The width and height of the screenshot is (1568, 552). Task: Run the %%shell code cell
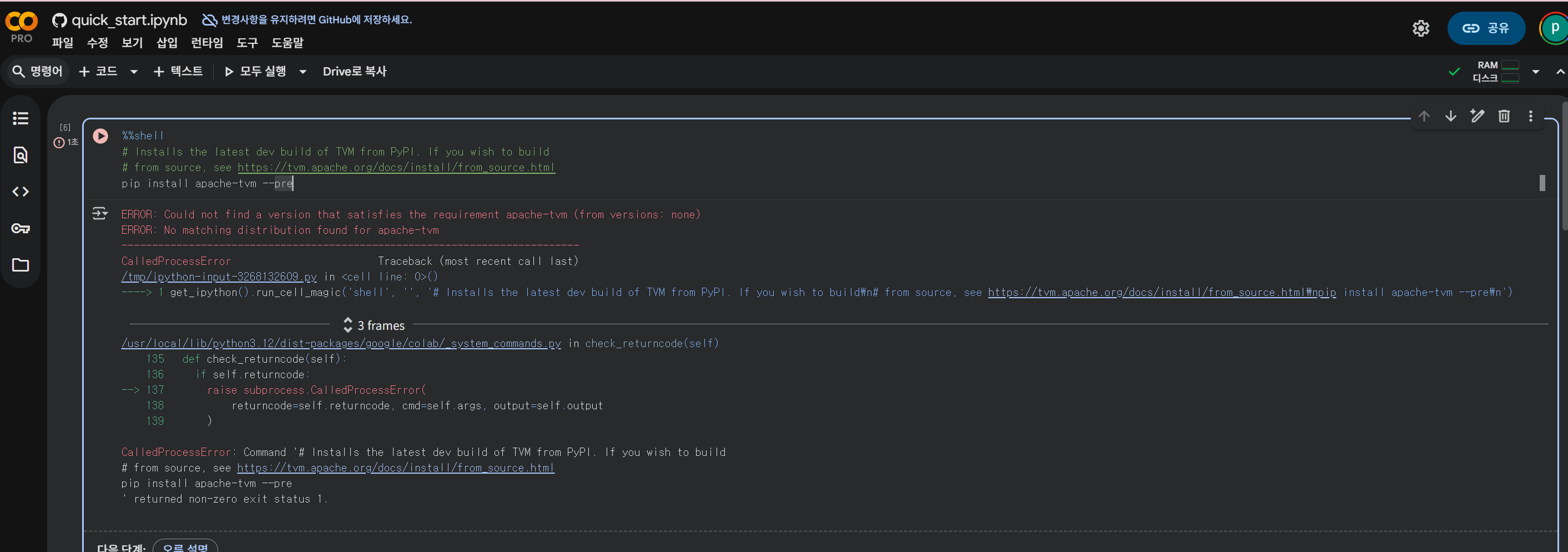100,136
